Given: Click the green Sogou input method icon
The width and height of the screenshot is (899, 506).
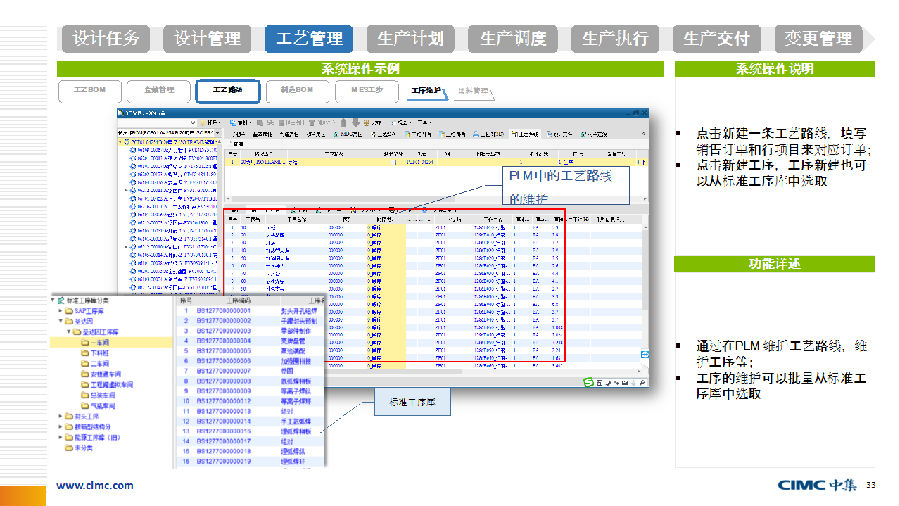Looking at the screenshot, I should tap(591, 382).
